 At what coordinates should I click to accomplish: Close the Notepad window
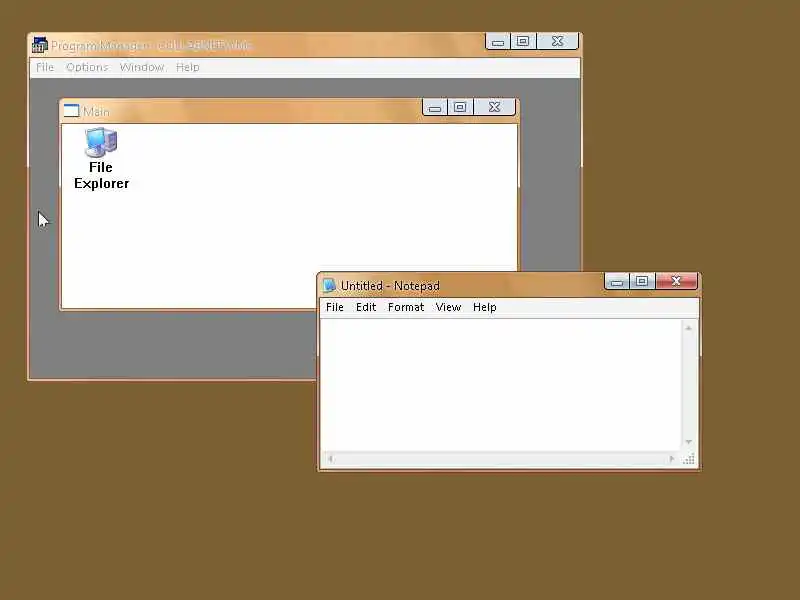(676, 281)
